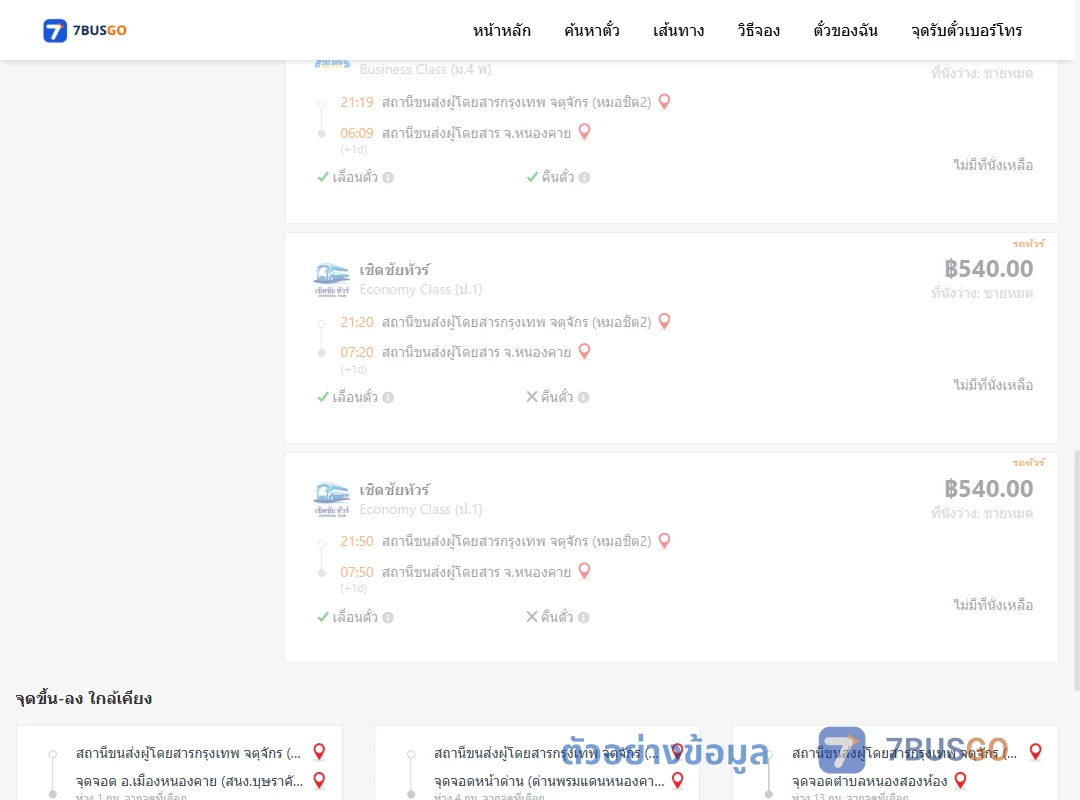Viewport: 1080px width, 800px height.
Task: Click top pin in first nearby-stops card
Action: (319, 752)
